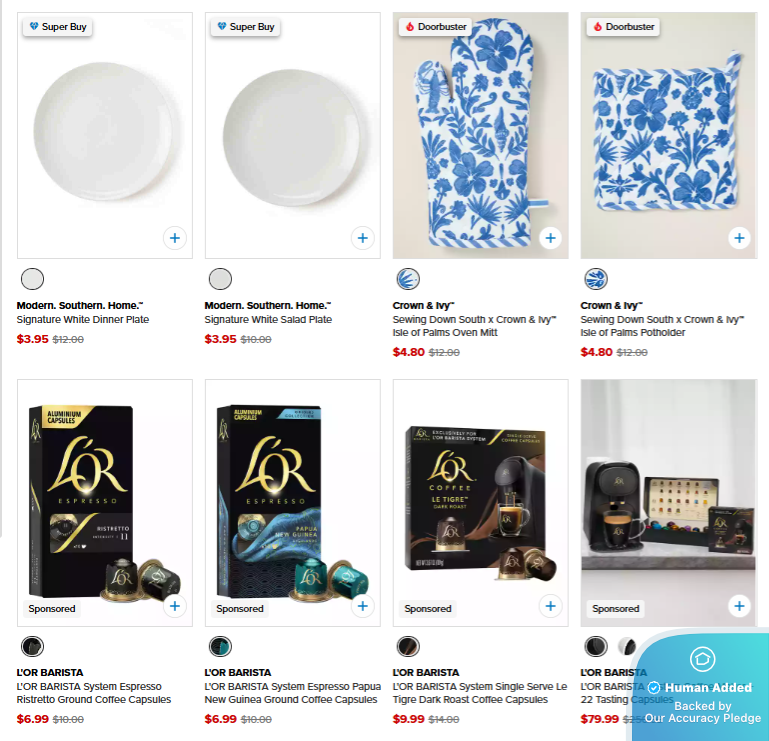Quick-add the Isle of Palms Potholder
769x741 pixels.
739,238
